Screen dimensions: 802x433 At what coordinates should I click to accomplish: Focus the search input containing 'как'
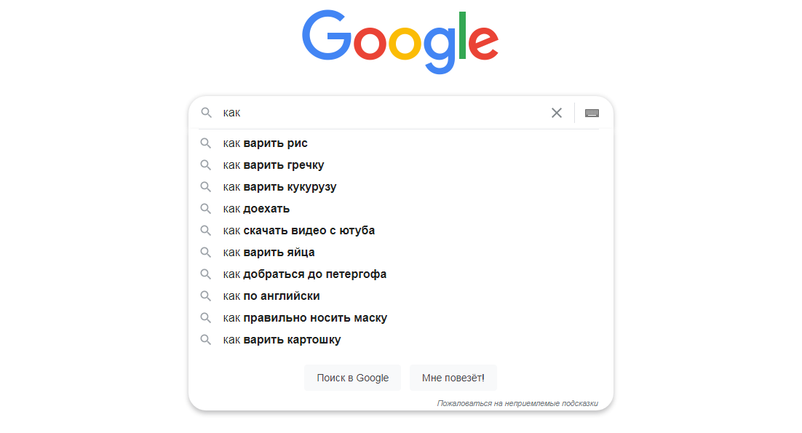point(380,113)
